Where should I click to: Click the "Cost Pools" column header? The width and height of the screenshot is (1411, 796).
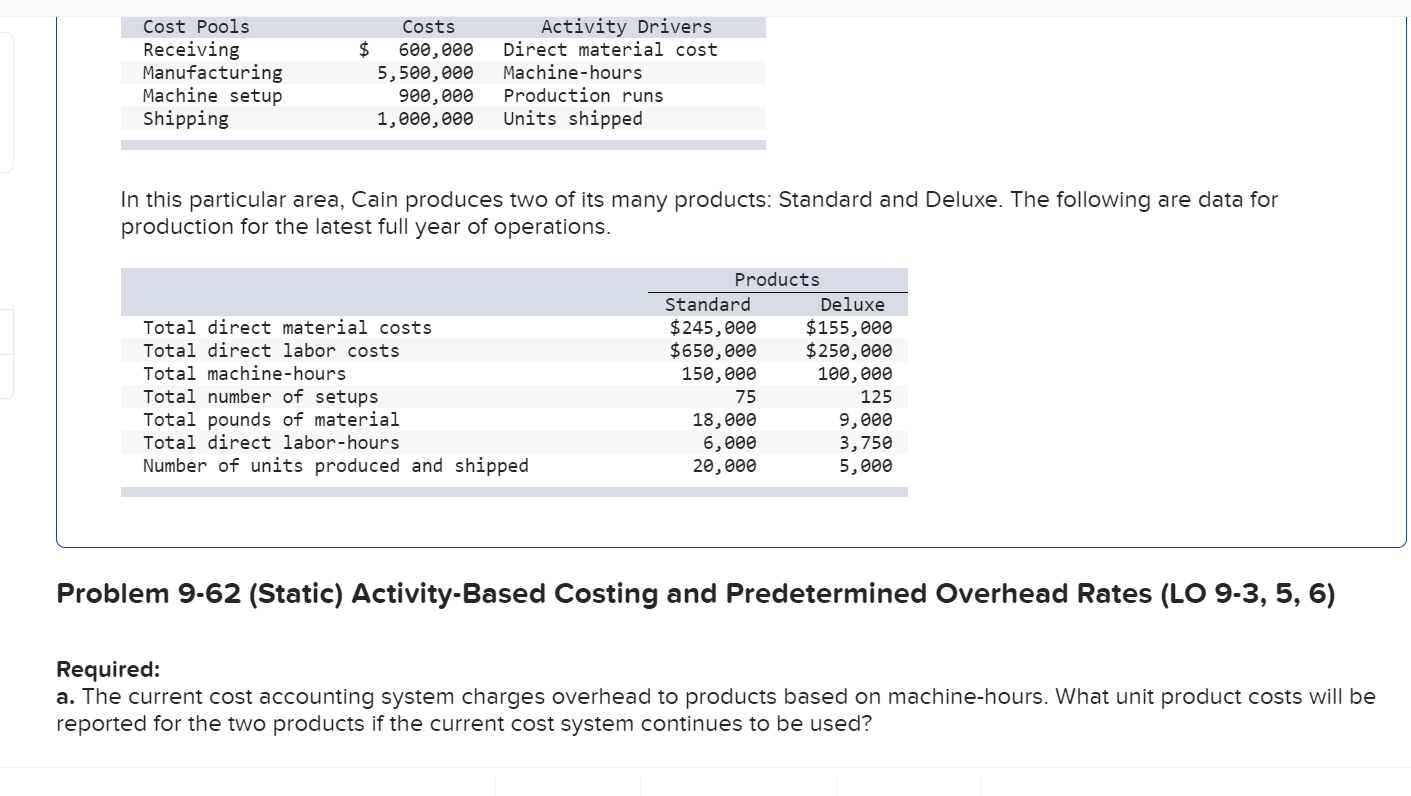[x=196, y=27]
